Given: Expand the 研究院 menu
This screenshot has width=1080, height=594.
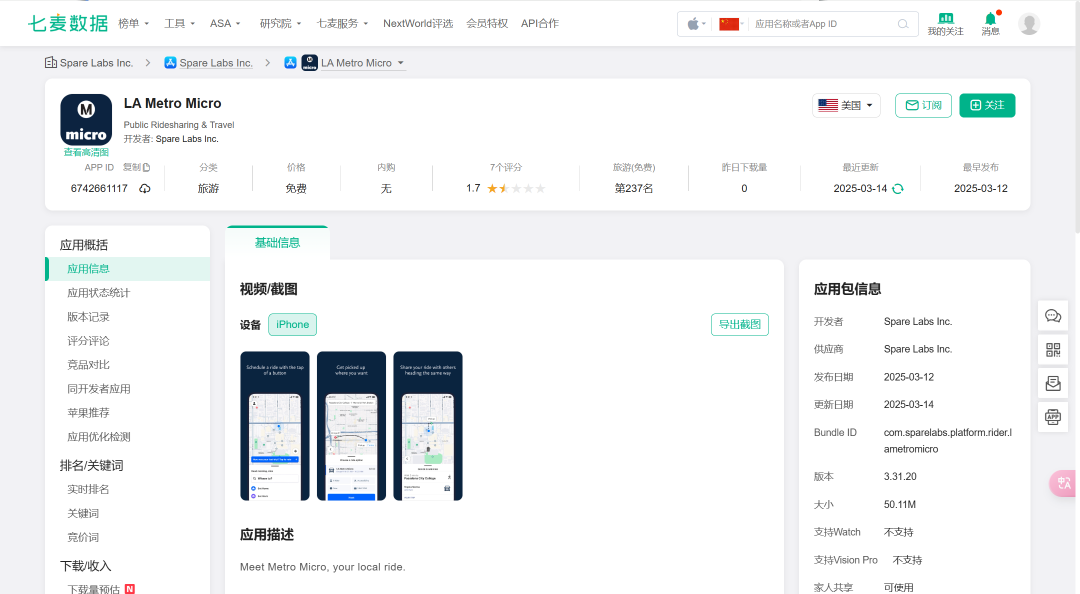Looking at the screenshot, I should click(x=280, y=23).
